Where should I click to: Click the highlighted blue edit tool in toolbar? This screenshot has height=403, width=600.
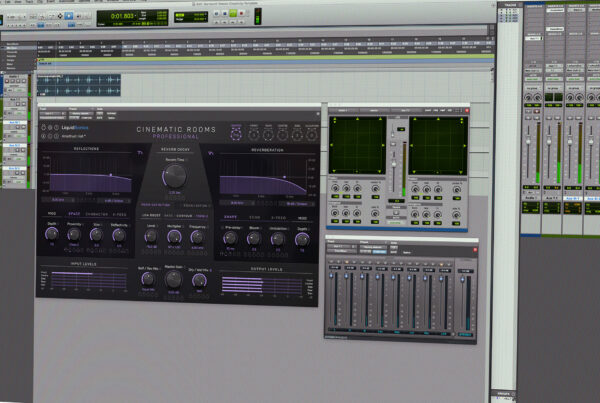tap(69, 16)
